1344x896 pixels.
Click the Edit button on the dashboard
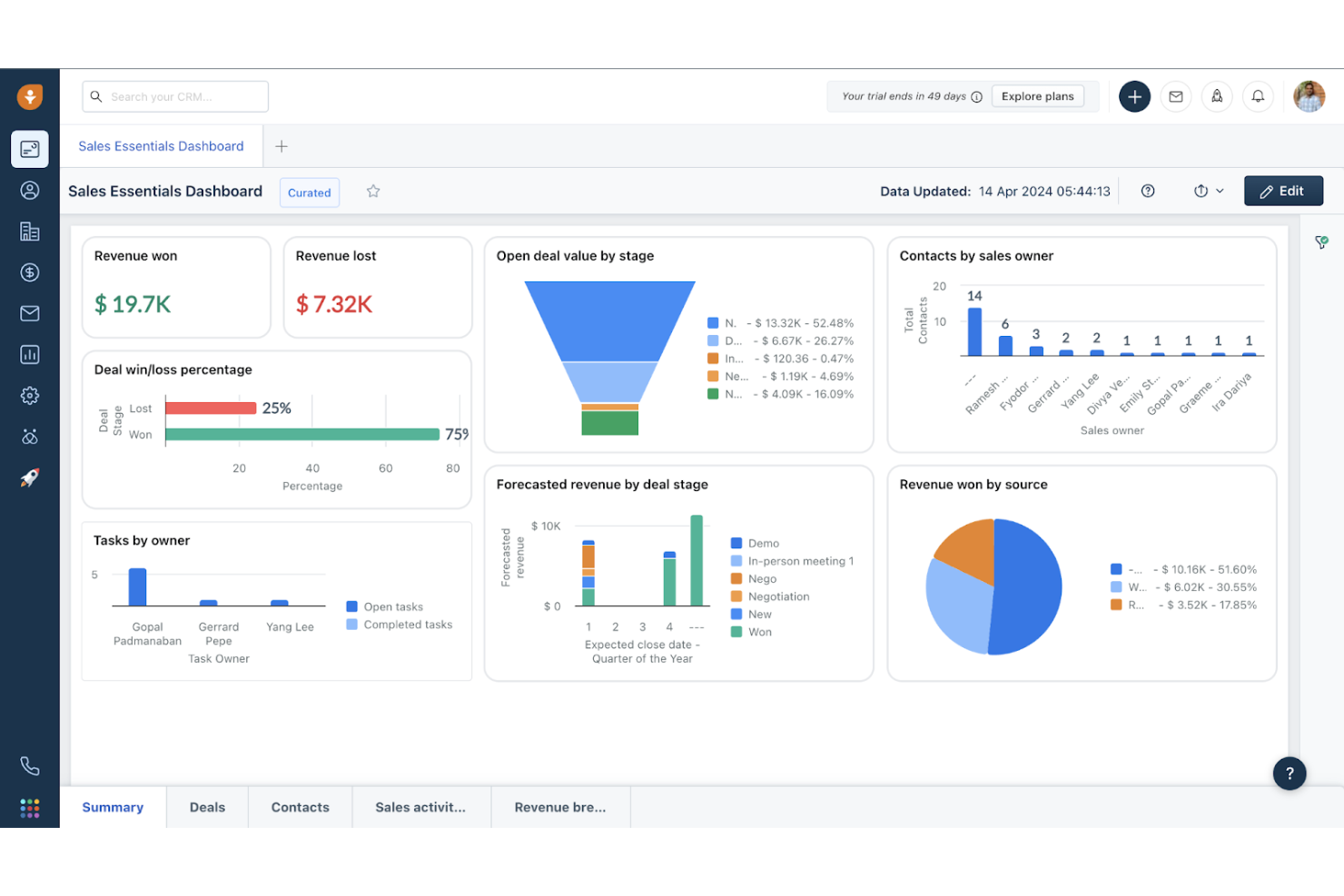coord(1283,191)
